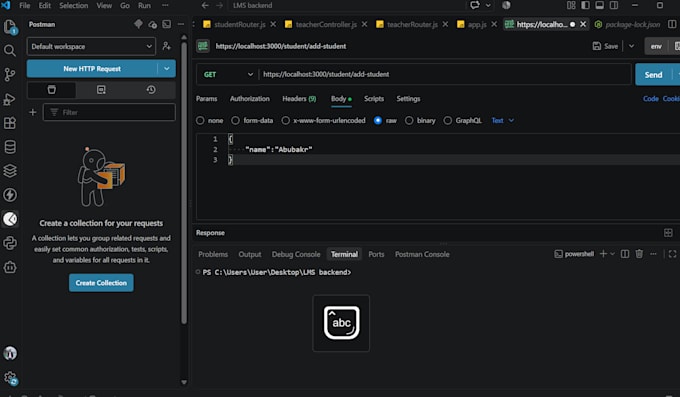680x397 pixels.
Task: Open the GET method dropdown
Action: click(227, 74)
